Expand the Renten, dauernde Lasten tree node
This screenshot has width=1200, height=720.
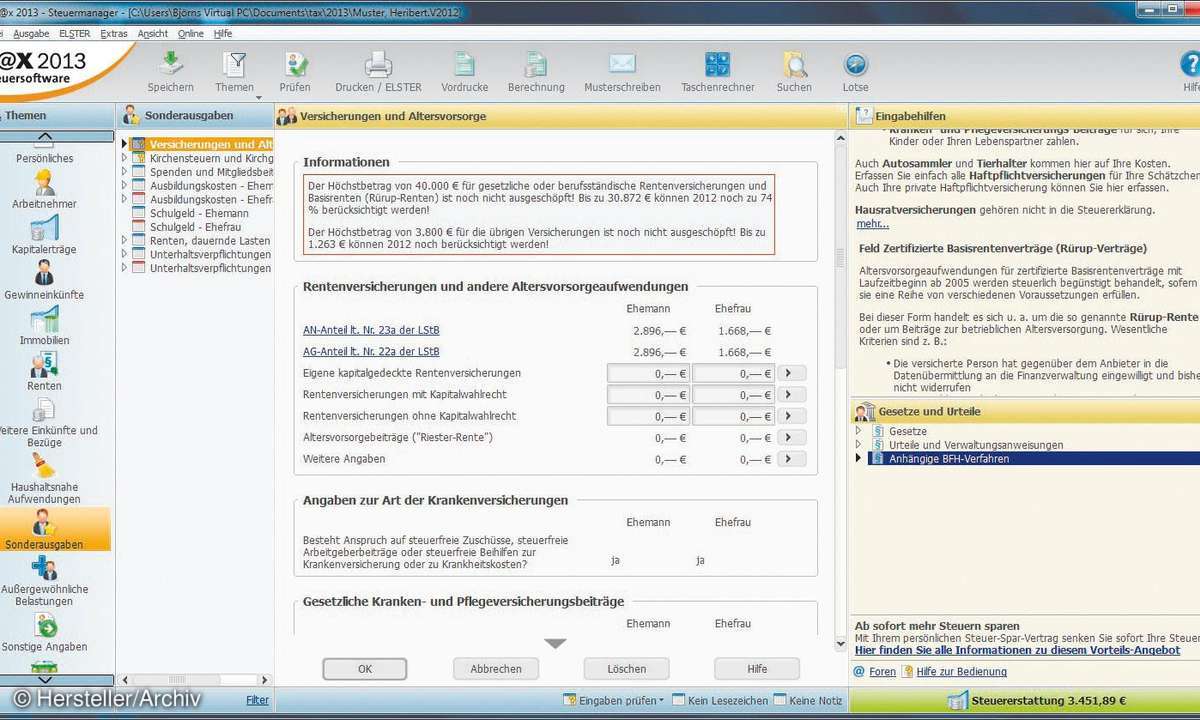[125, 240]
